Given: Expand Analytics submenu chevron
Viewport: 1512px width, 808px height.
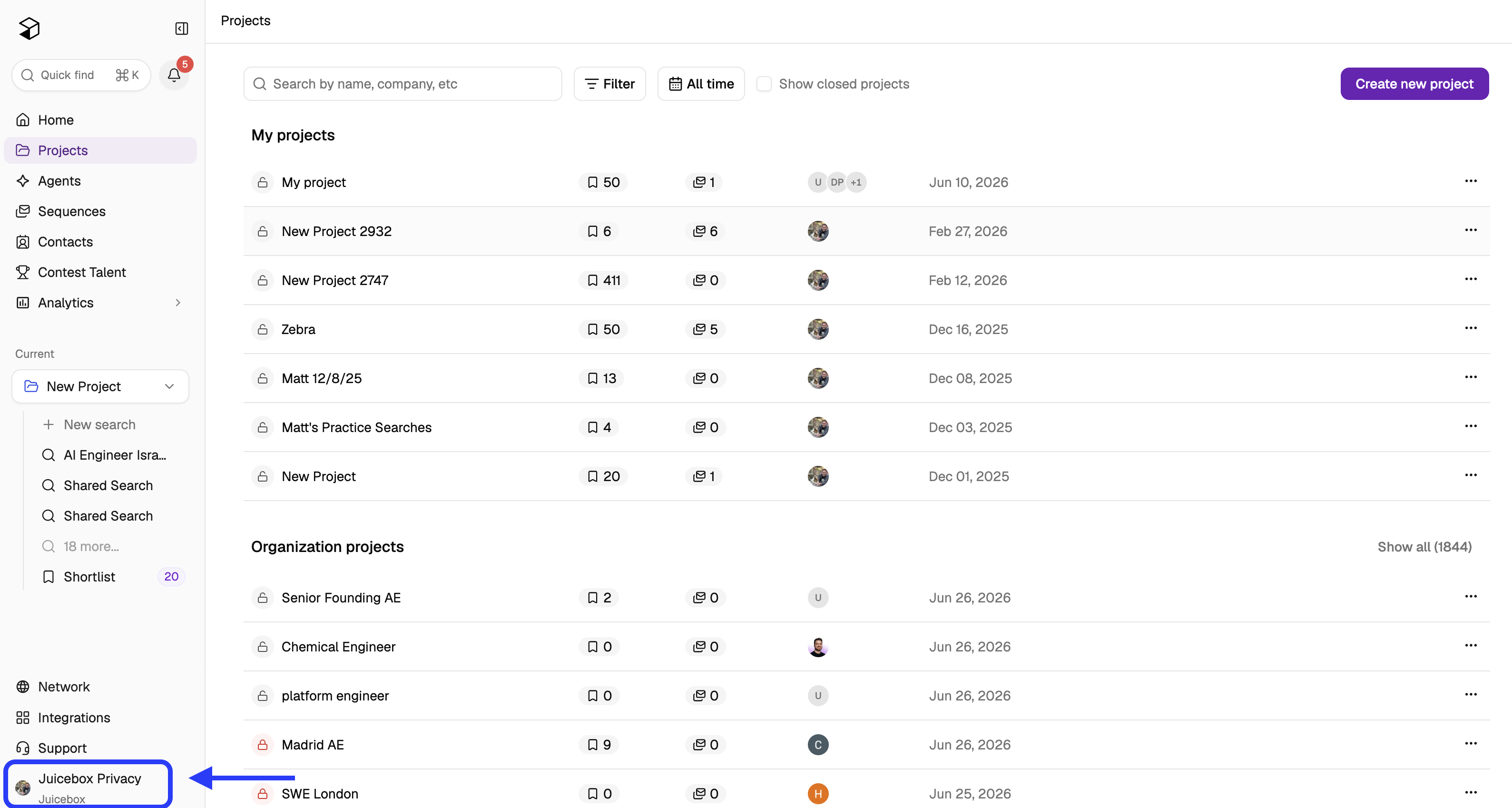Looking at the screenshot, I should (x=178, y=303).
